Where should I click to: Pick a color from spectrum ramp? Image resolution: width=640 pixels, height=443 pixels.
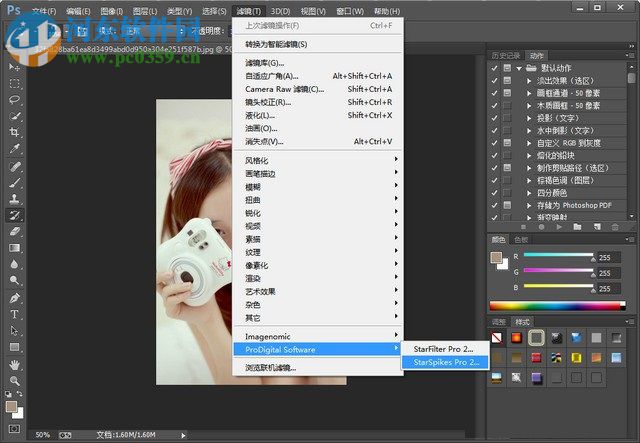coord(557,306)
